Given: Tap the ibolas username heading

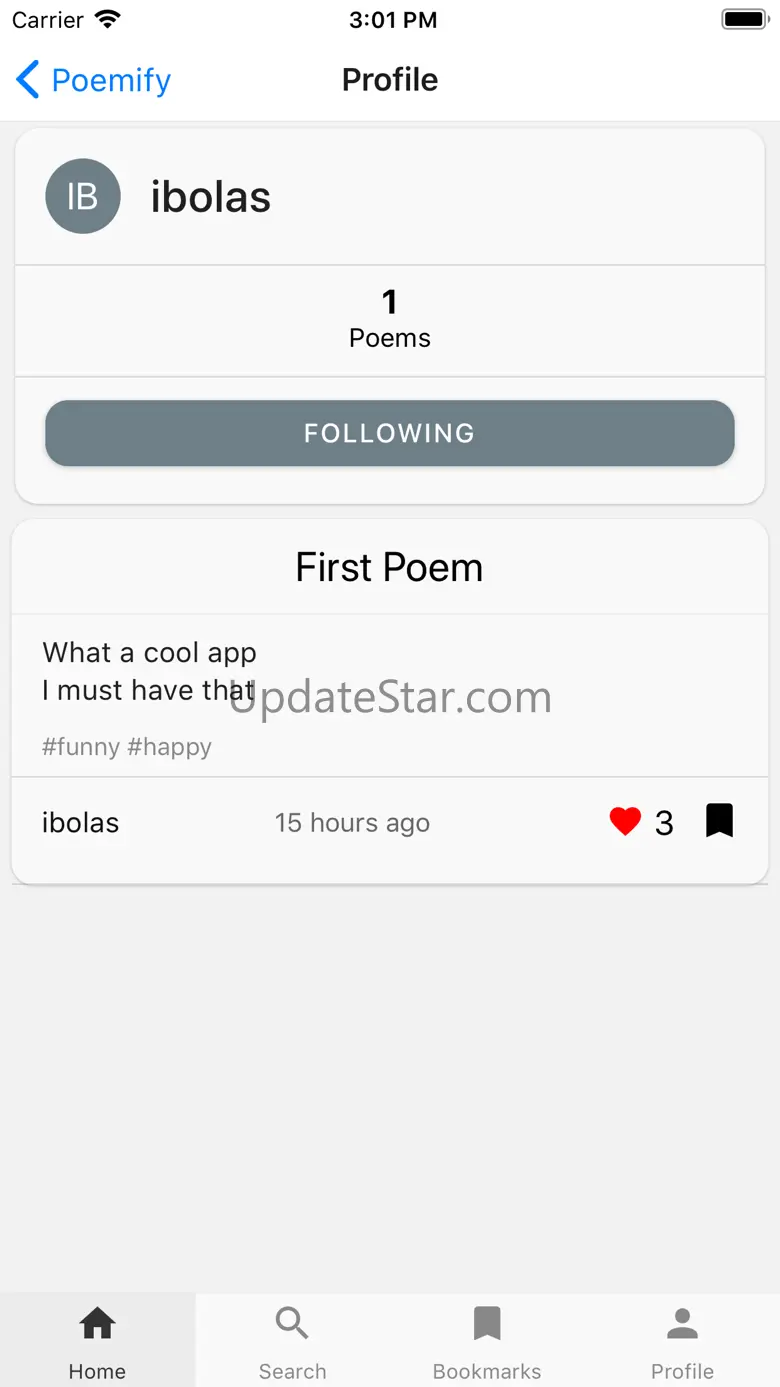Looking at the screenshot, I should [x=211, y=197].
